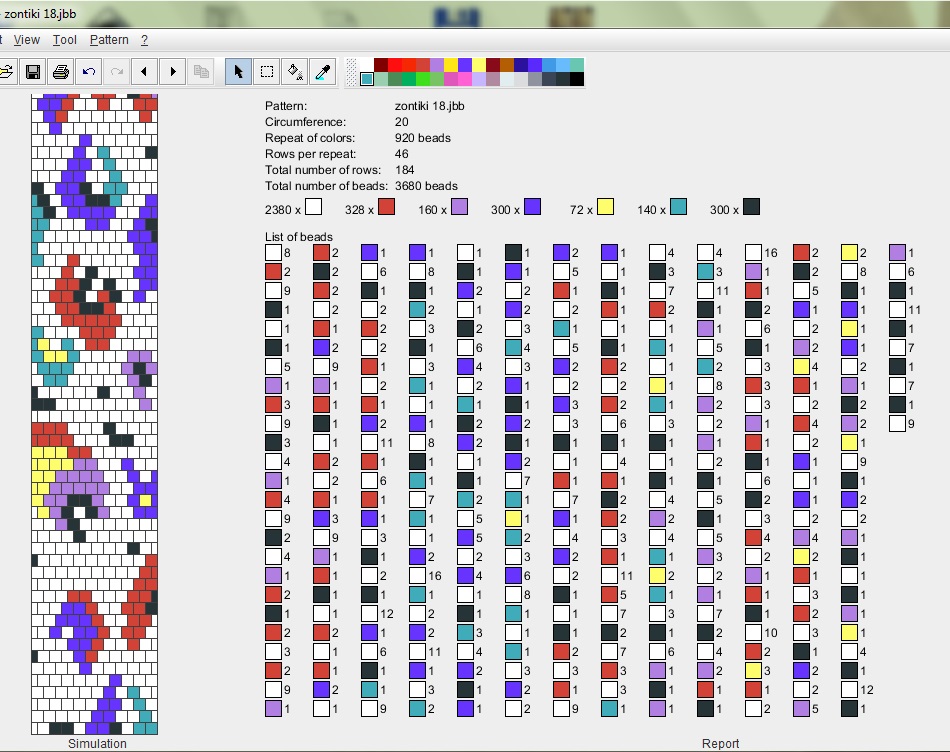This screenshot has width=950, height=752.
Task: Click the Open file folder icon
Action: click(x=6, y=71)
